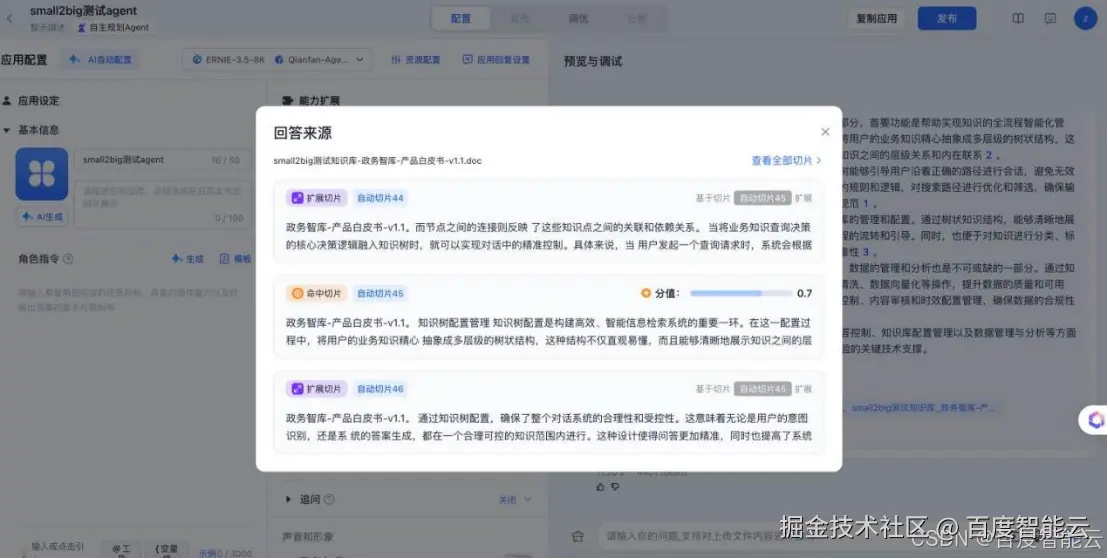Expand the 追问 section
This screenshot has height=559, width=1108.
pyautogui.click(x=288, y=500)
